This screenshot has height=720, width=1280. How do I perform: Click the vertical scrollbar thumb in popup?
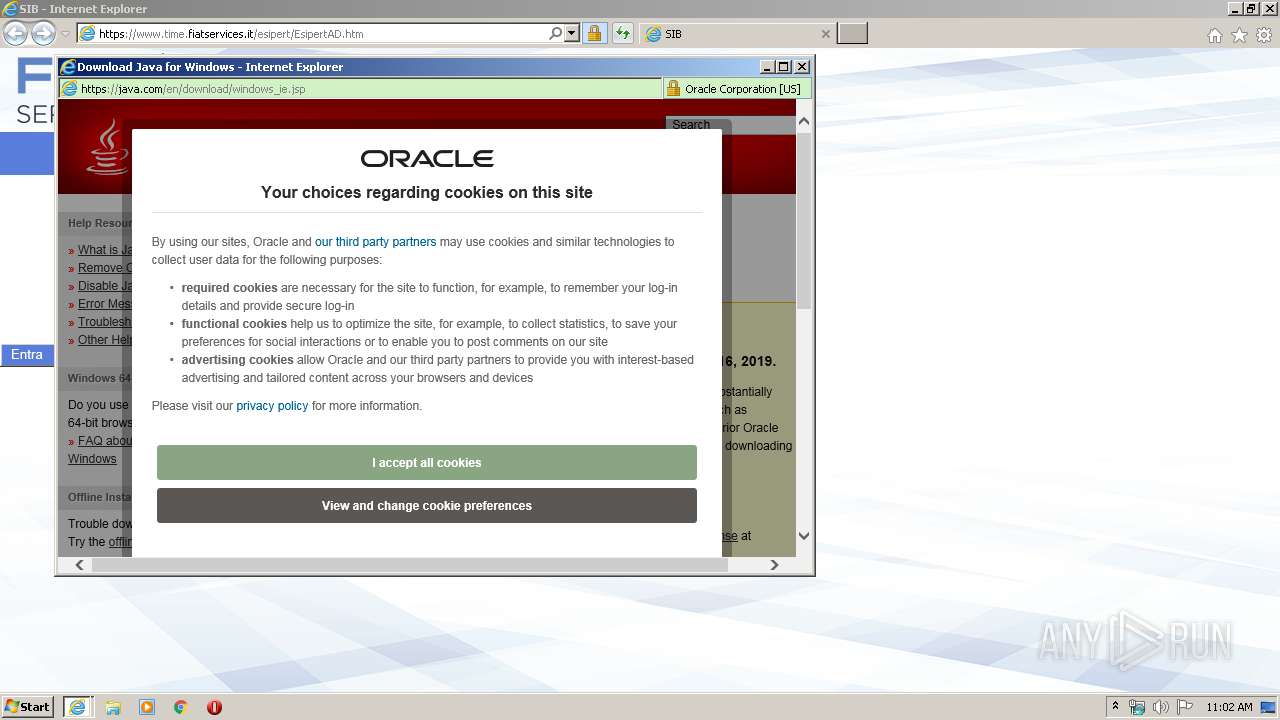pyautogui.click(x=804, y=220)
